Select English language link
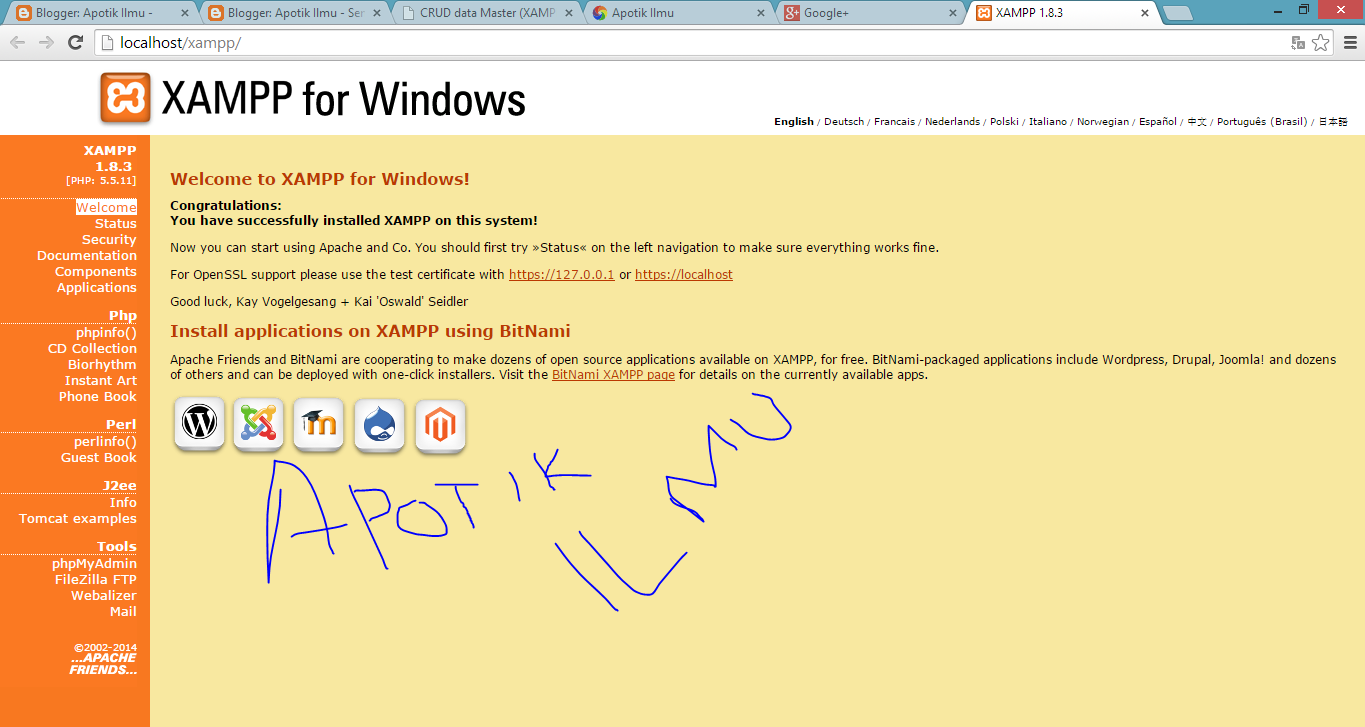 pos(794,122)
